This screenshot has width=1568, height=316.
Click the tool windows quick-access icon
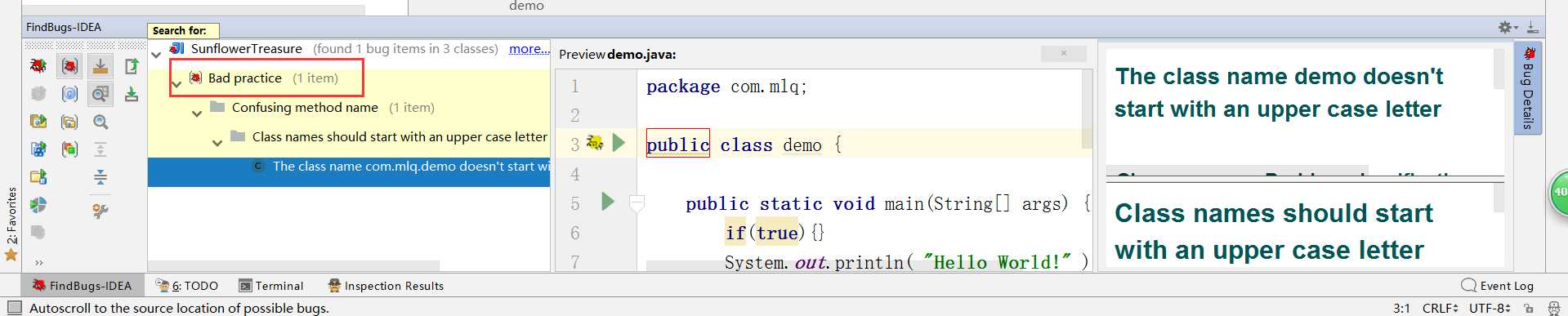[14, 307]
